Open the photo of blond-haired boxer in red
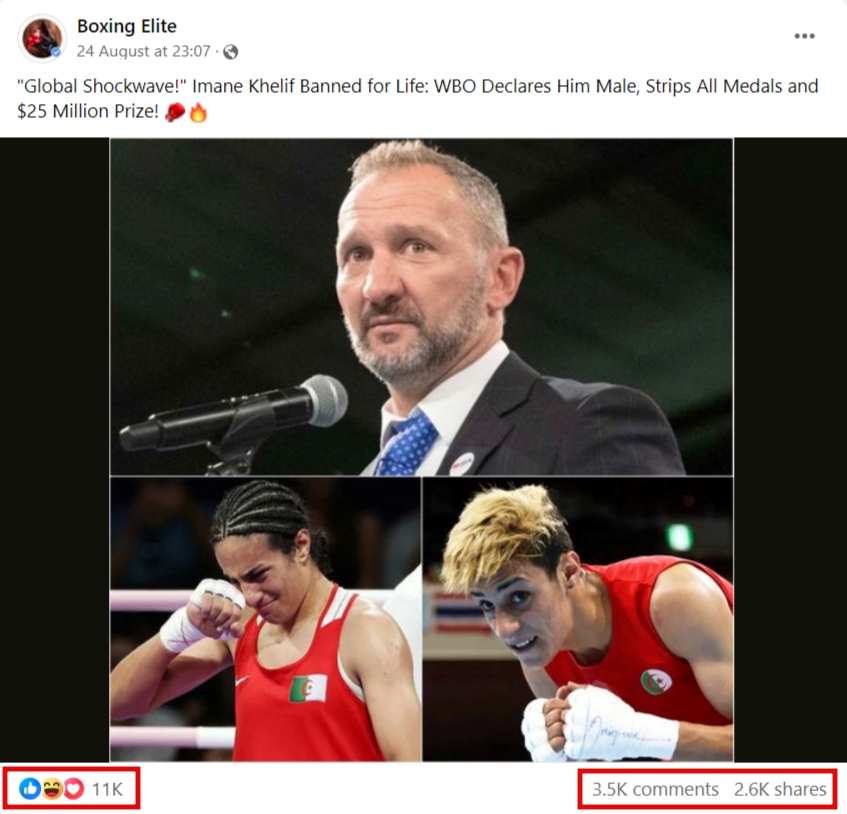Viewport: 847px width, 814px height. point(578,620)
